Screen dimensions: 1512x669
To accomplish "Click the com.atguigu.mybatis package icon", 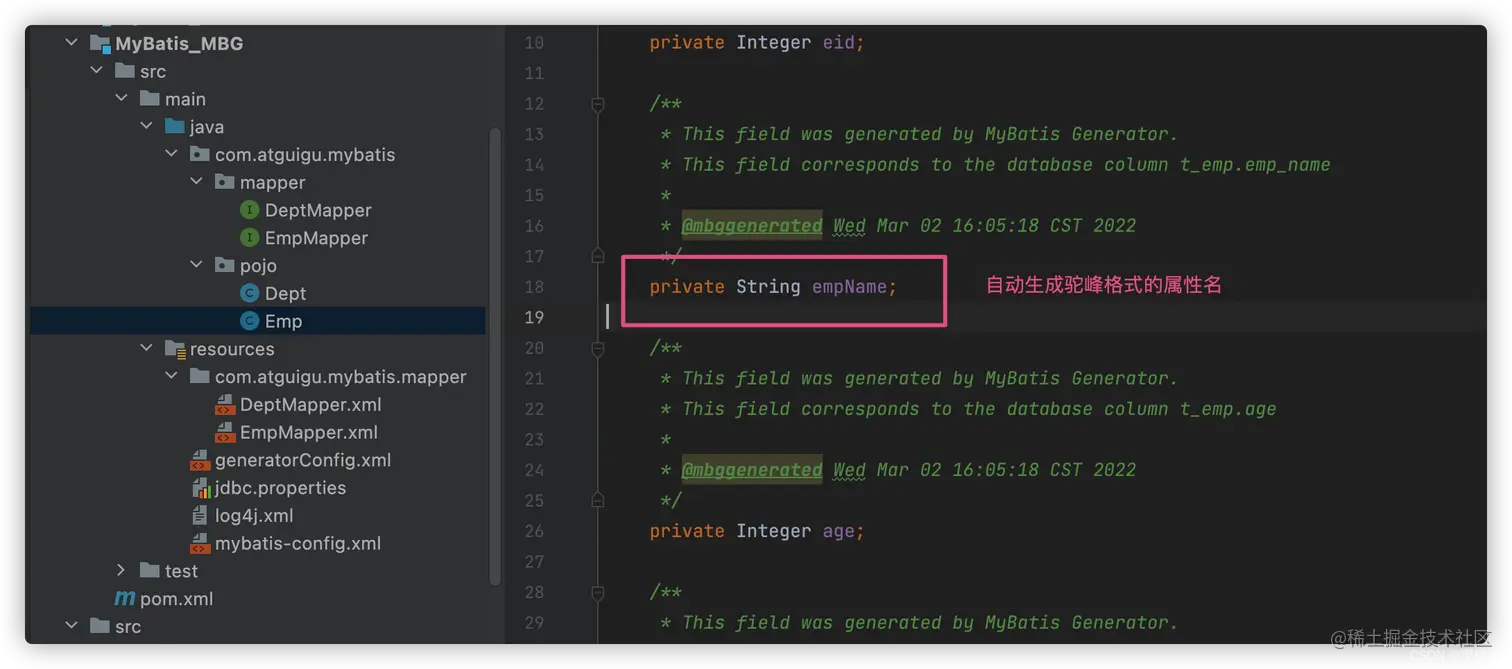I will point(200,154).
